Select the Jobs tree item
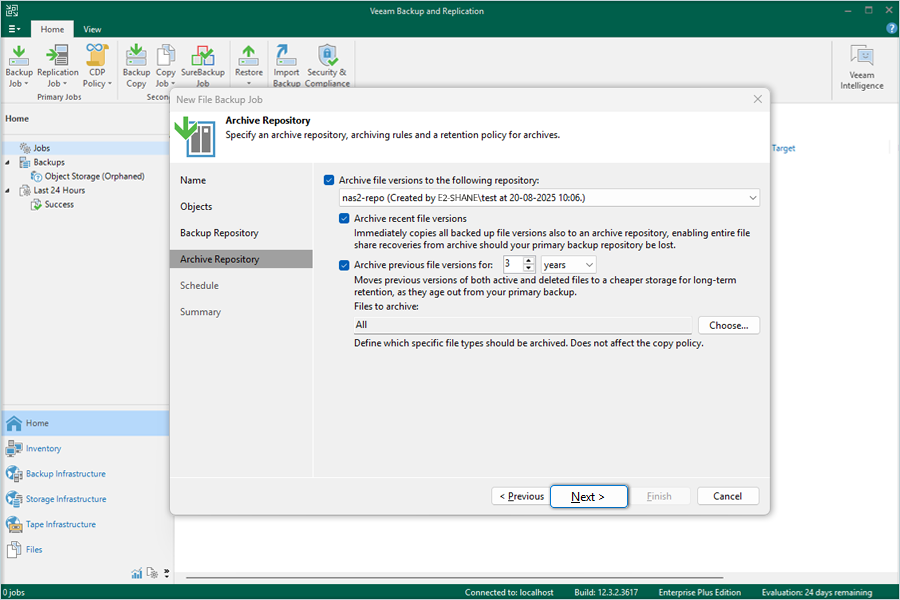 [x=41, y=148]
